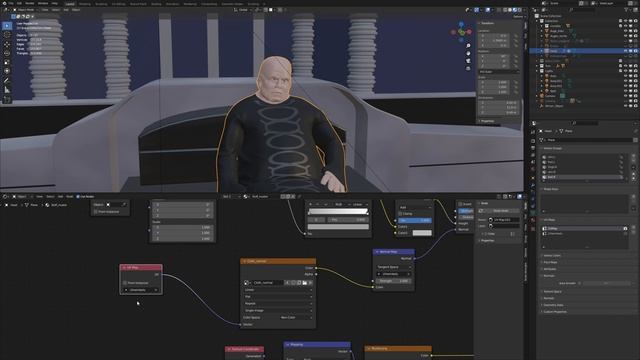Select the Transform tool
Viewport: 640px width, 360px height.
(x=7, y=71)
